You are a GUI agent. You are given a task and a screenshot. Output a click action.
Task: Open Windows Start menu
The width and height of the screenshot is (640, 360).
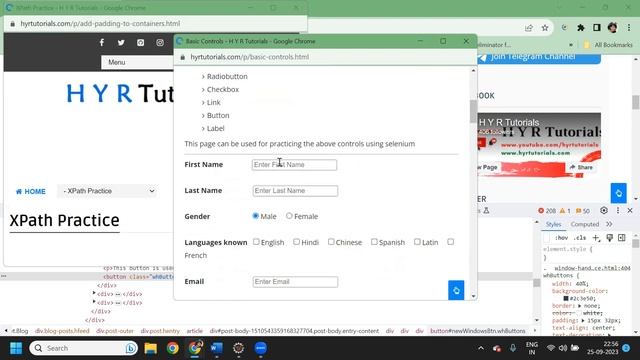pos(16,348)
